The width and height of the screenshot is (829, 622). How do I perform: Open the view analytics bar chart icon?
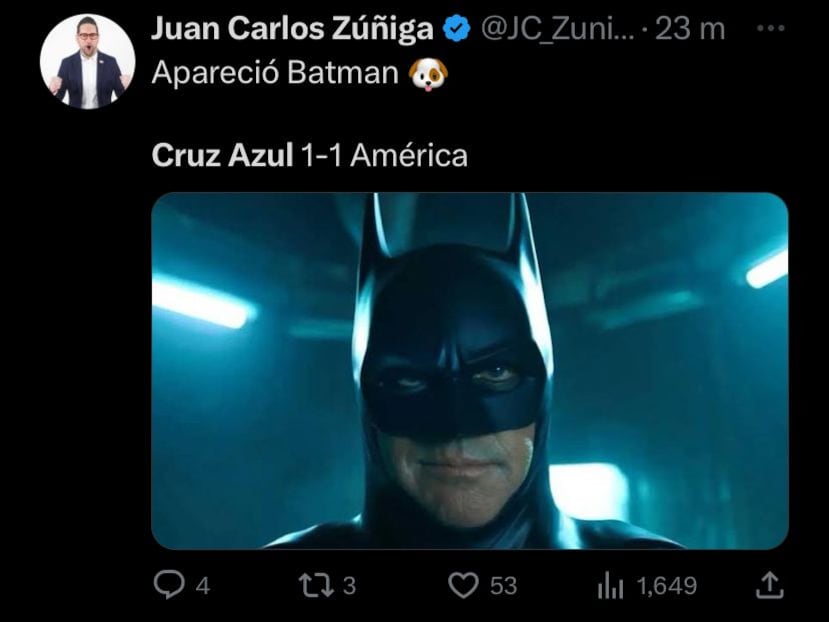pos(609,586)
